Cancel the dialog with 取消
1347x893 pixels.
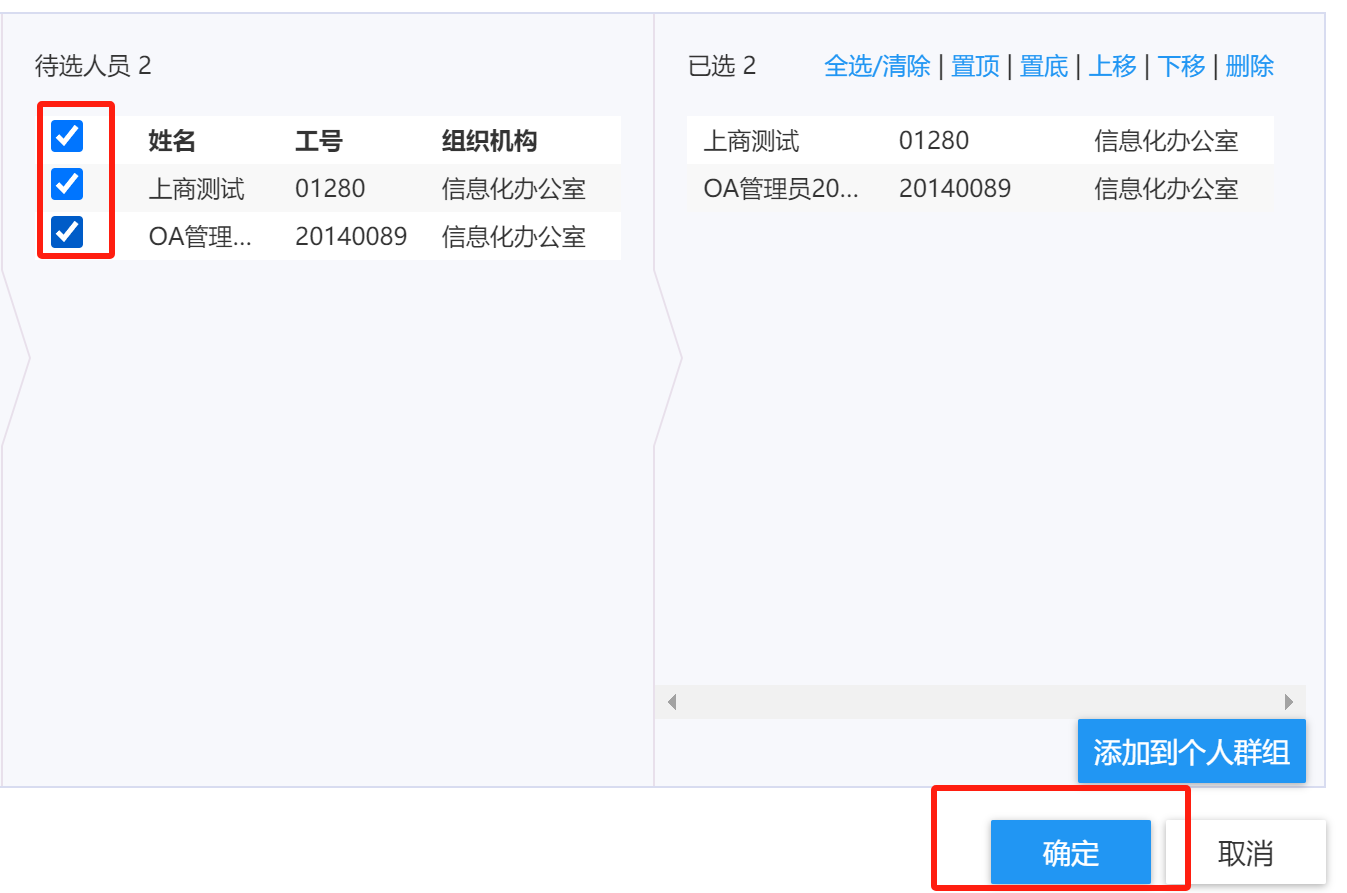click(1245, 853)
